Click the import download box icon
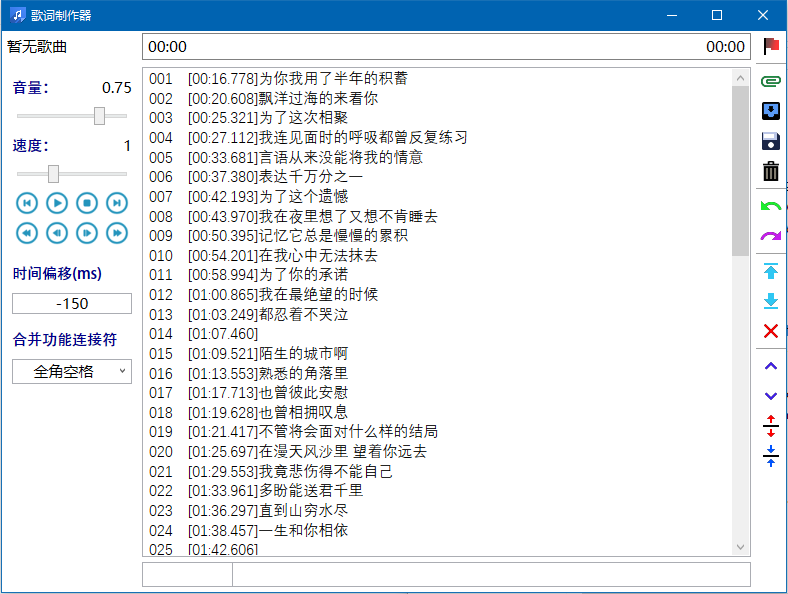This screenshot has height=594, width=788. point(770,111)
